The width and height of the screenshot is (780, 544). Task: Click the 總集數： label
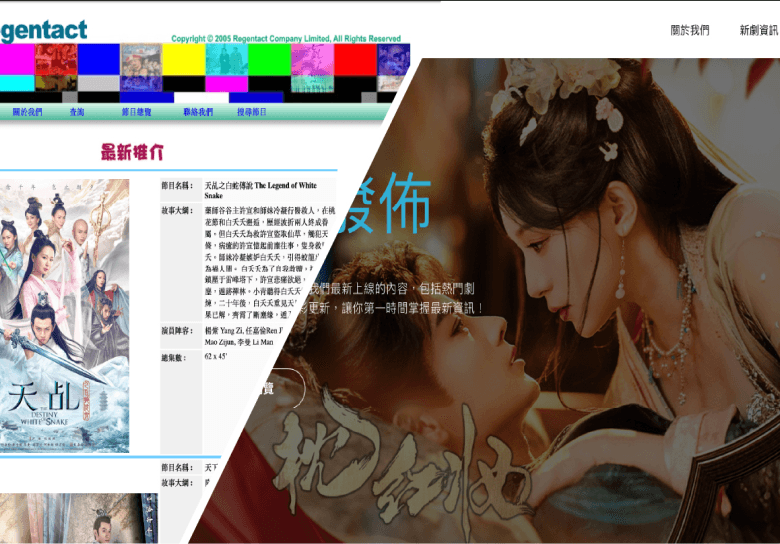pyautogui.click(x=174, y=358)
